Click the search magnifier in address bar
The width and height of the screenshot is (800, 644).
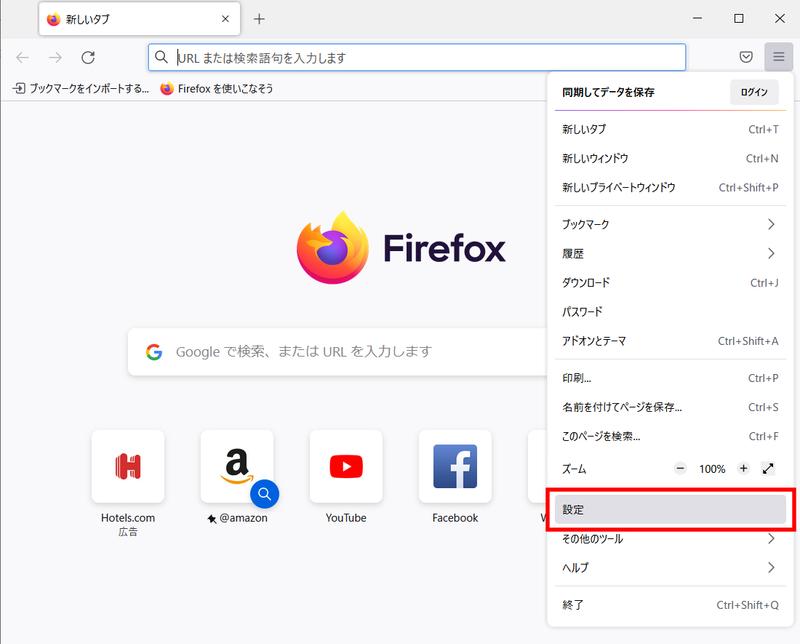(161, 57)
